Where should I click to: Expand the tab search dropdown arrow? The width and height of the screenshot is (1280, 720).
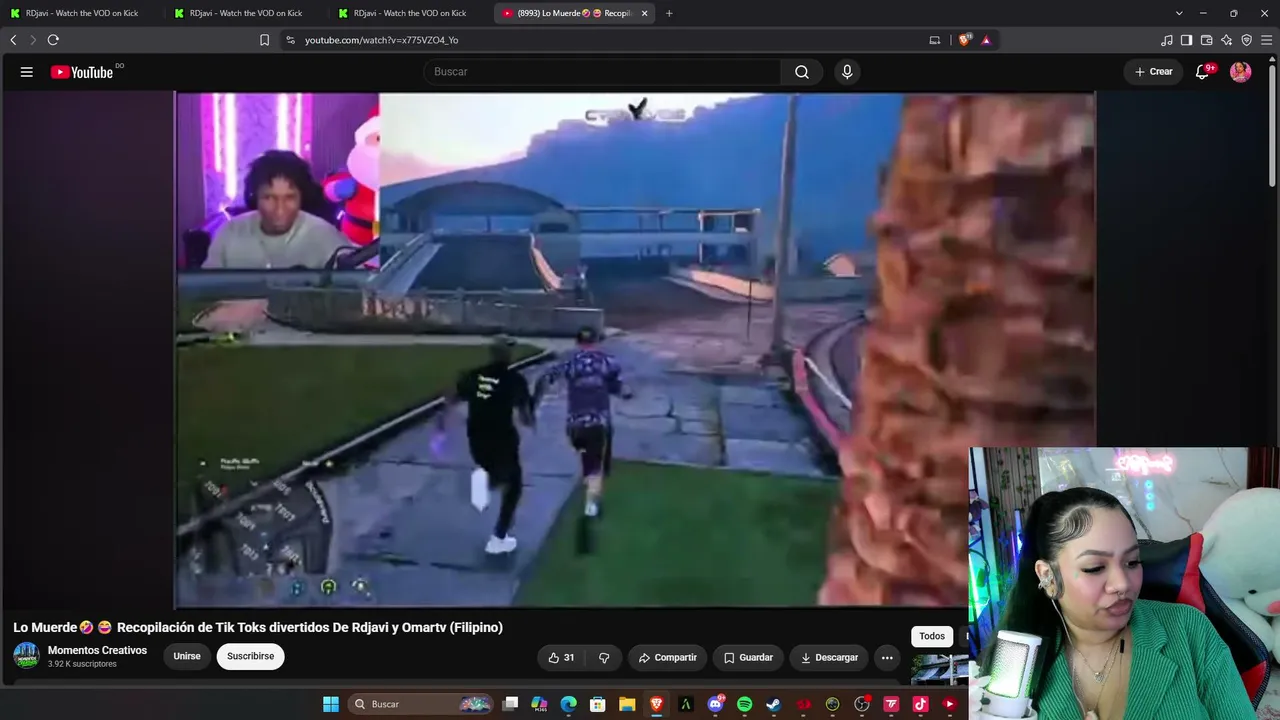tap(1179, 13)
